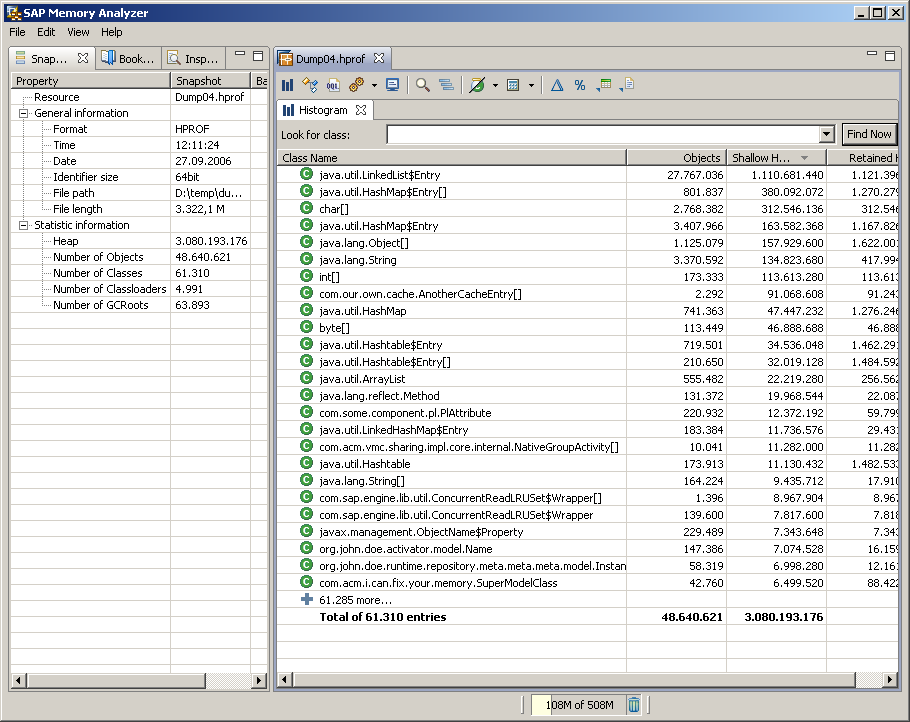910x722 pixels.
Task: Click the Shallow Heap column sort arrow
Action: click(804, 158)
